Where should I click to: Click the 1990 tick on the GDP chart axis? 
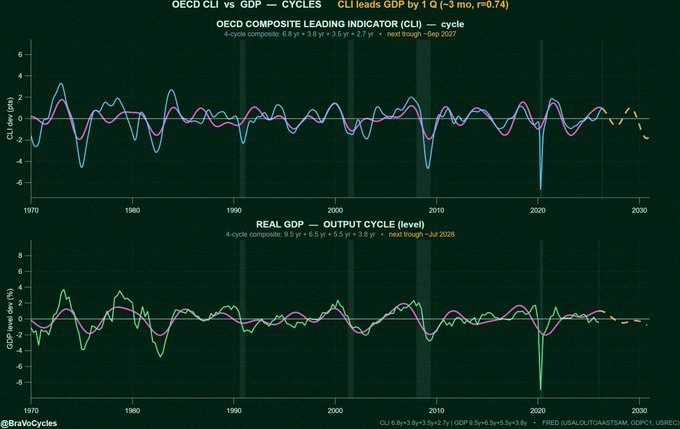(234, 410)
